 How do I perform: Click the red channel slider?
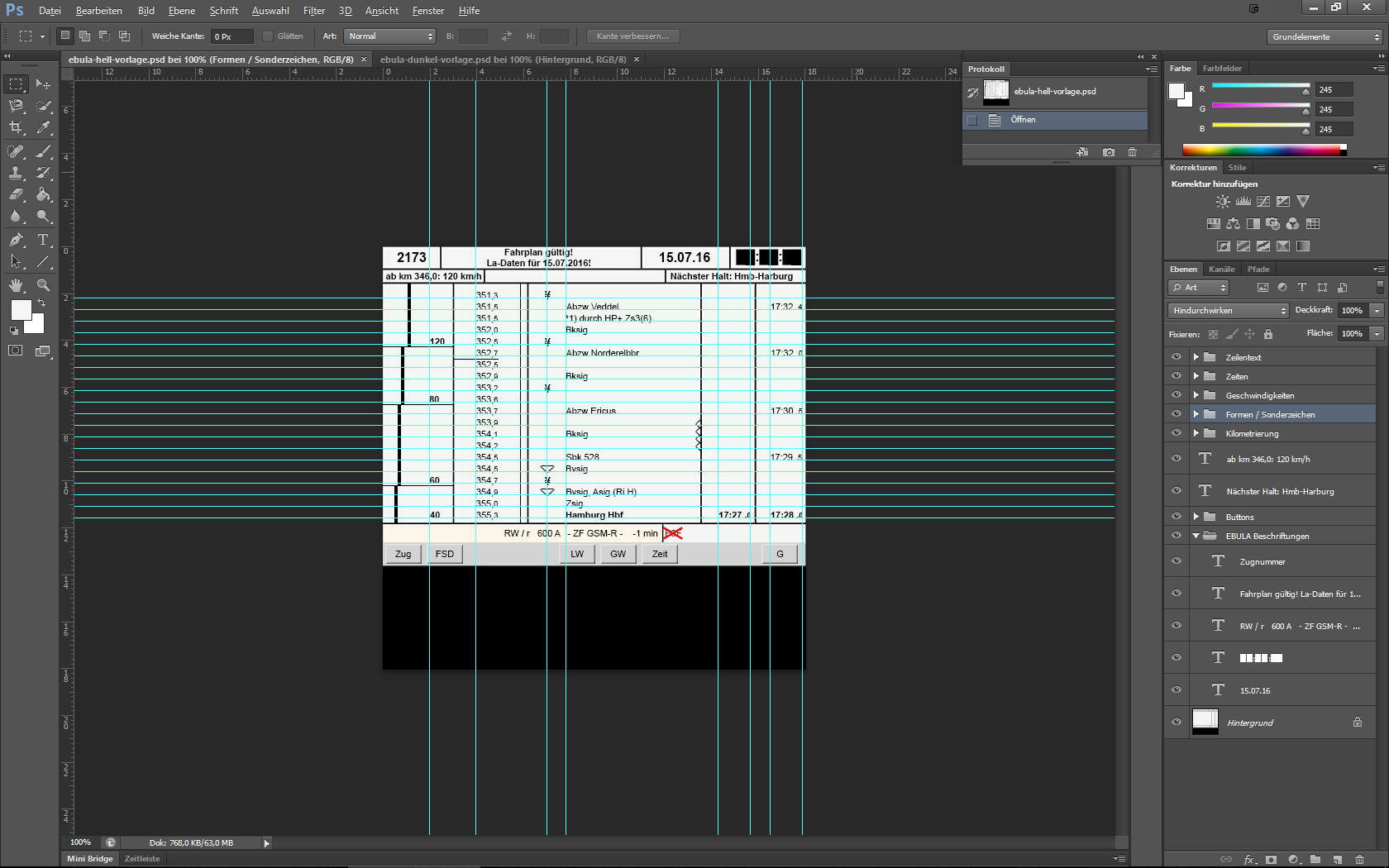pyautogui.click(x=1260, y=87)
